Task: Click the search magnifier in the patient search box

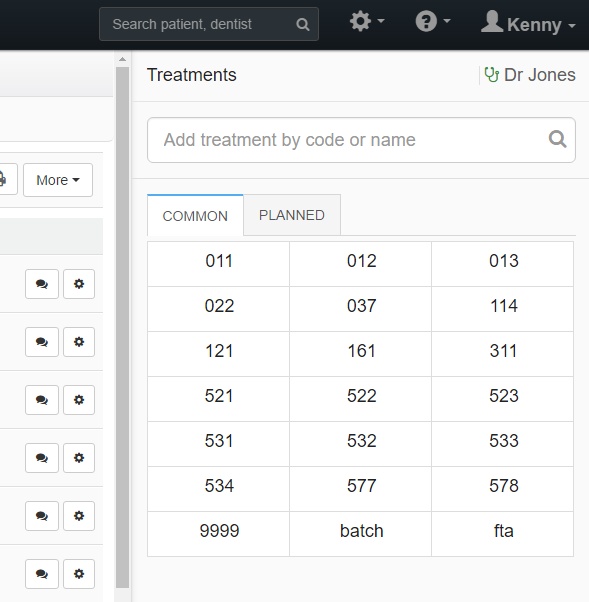Action: pos(303,24)
